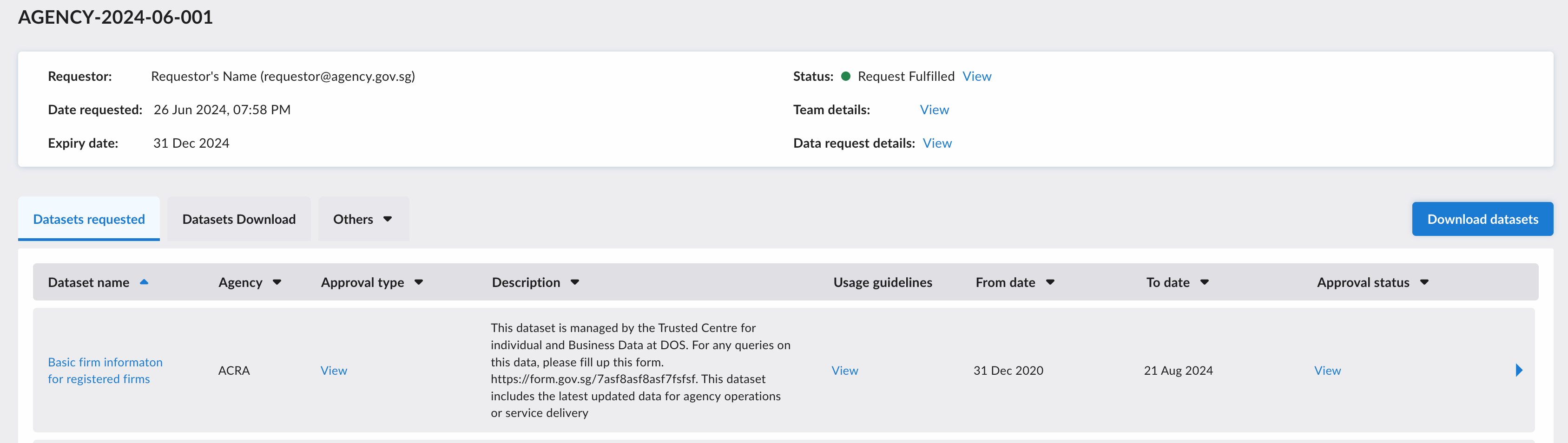The width and height of the screenshot is (1568, 443).
Task: Click the Usage guidelines column header
Action: pyautogui.click(x=883, y=282)
